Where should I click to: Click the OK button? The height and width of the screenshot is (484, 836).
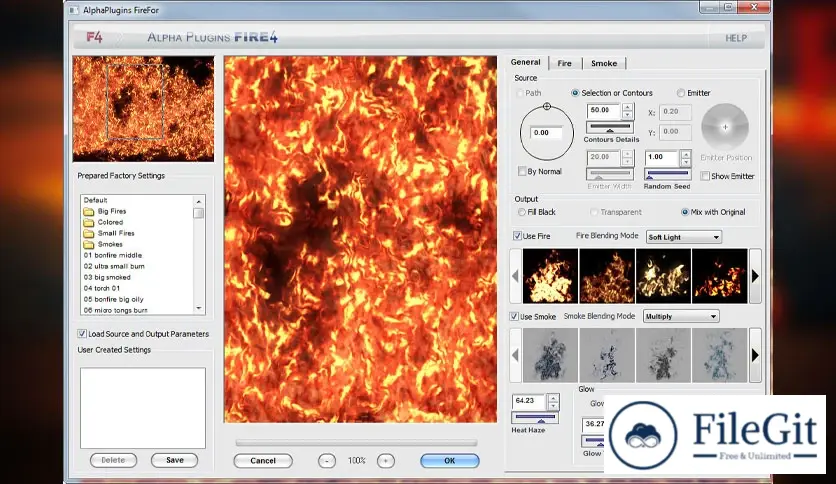tap(449, 461)
